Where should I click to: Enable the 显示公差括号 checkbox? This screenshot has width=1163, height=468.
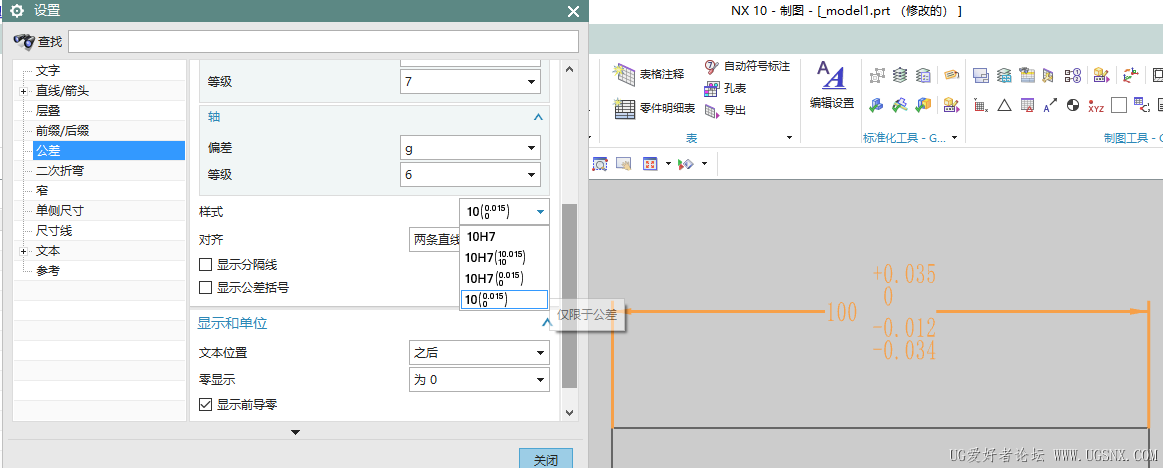click(x=206, y=287)
